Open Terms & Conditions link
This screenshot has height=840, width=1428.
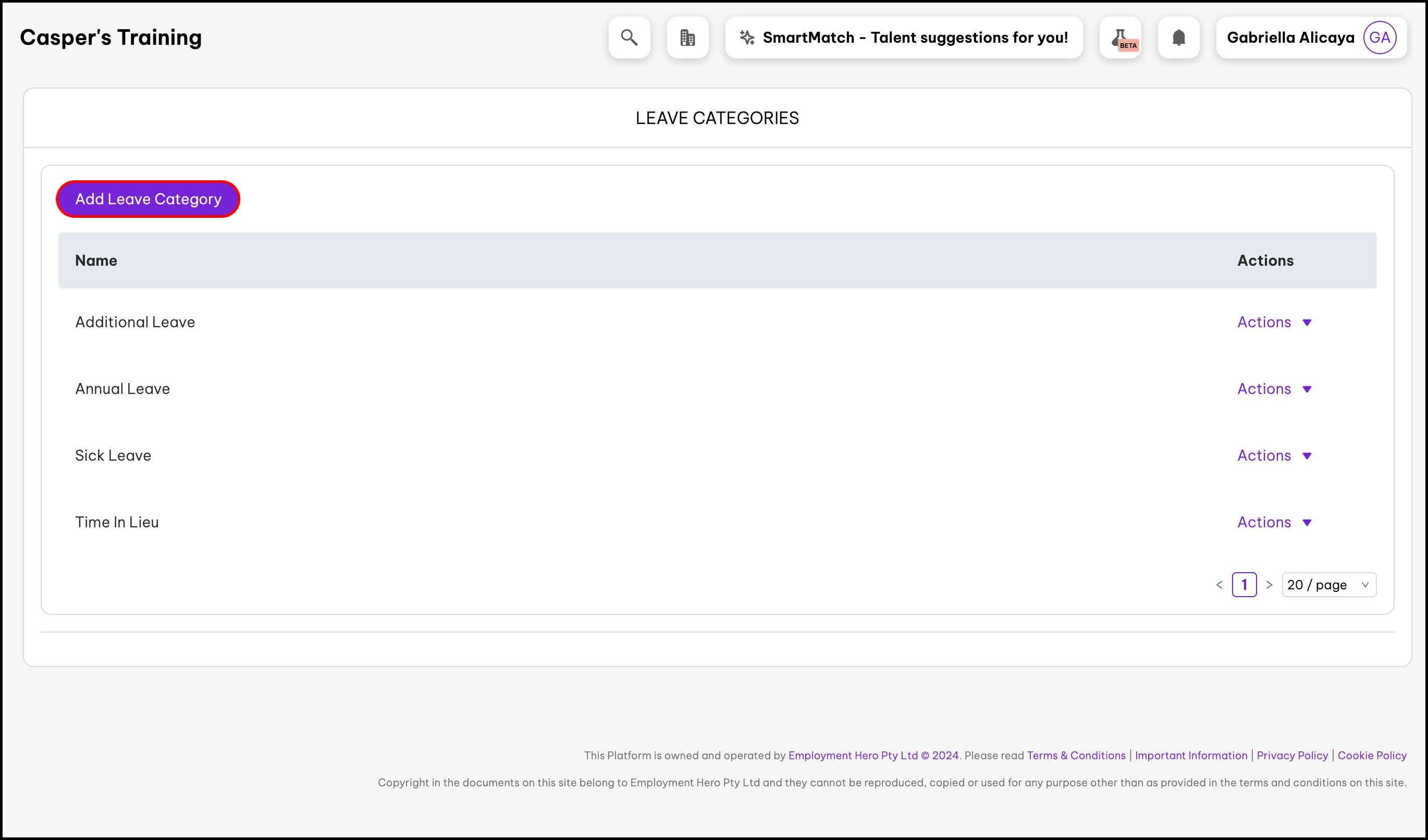(1076, 755)
